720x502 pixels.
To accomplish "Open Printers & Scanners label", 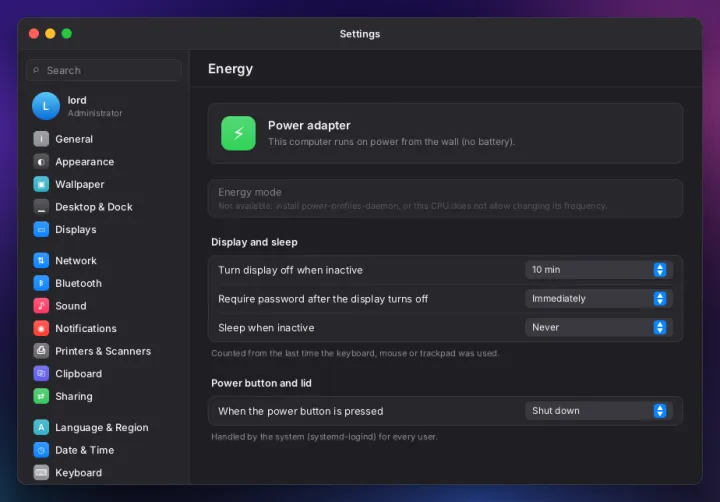I will [103, 351].
